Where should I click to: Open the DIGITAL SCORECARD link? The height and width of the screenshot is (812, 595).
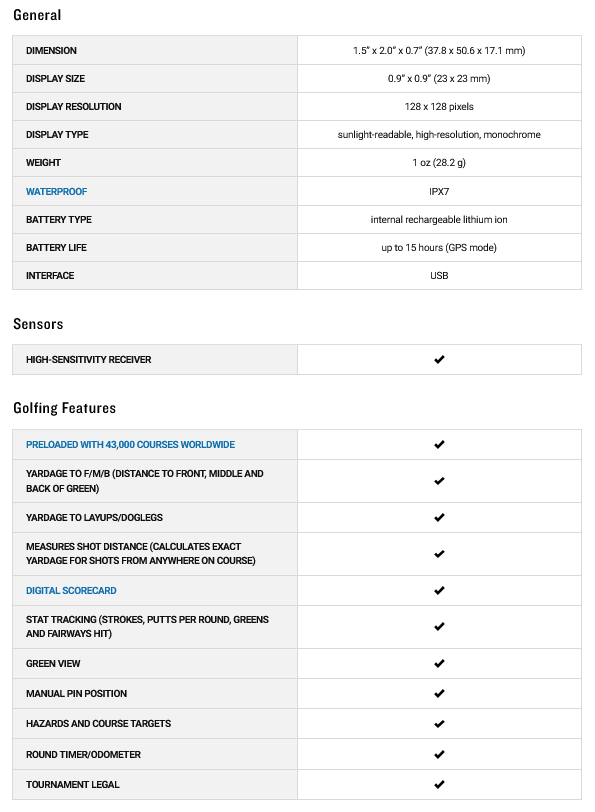tap(71, 591)
